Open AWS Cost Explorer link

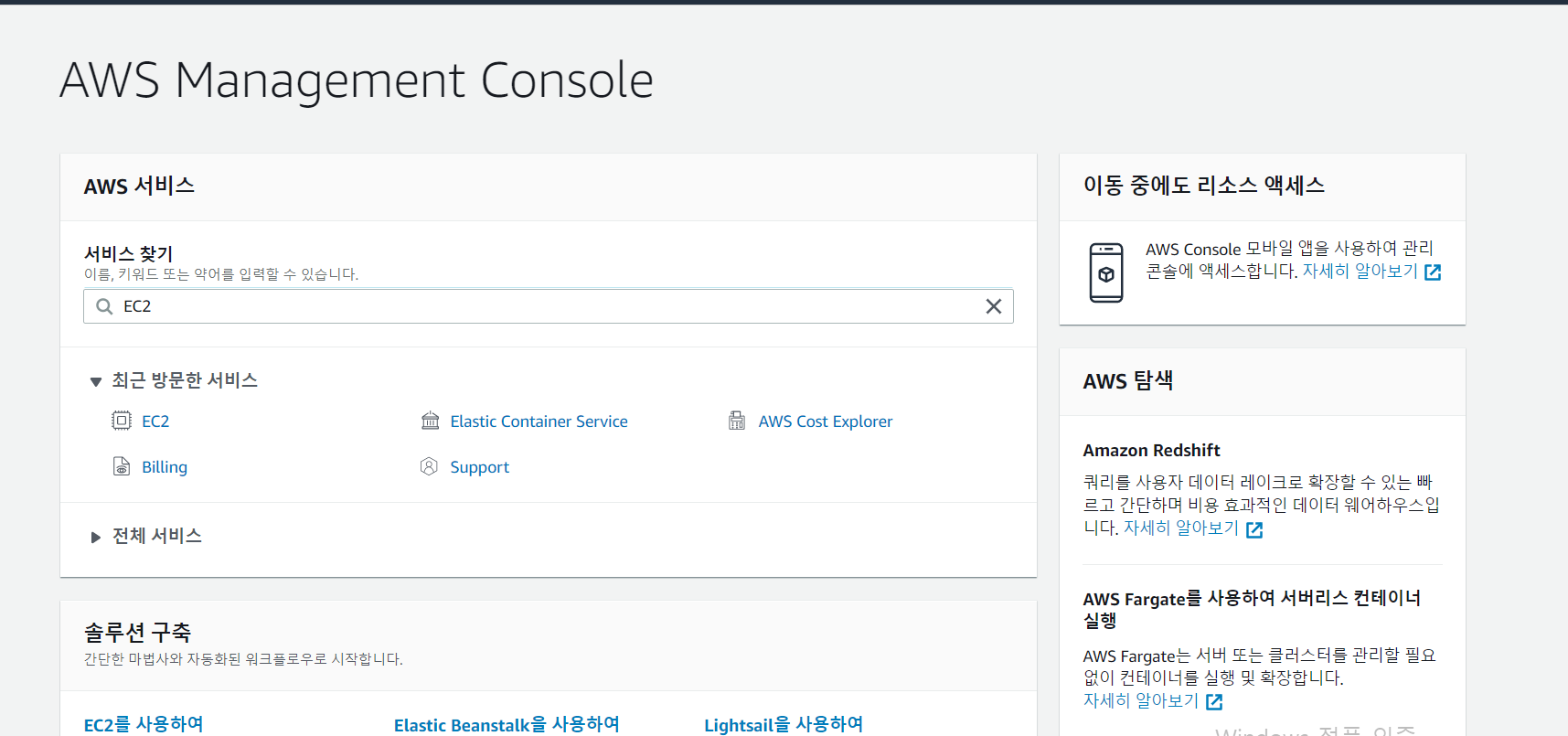826,421
